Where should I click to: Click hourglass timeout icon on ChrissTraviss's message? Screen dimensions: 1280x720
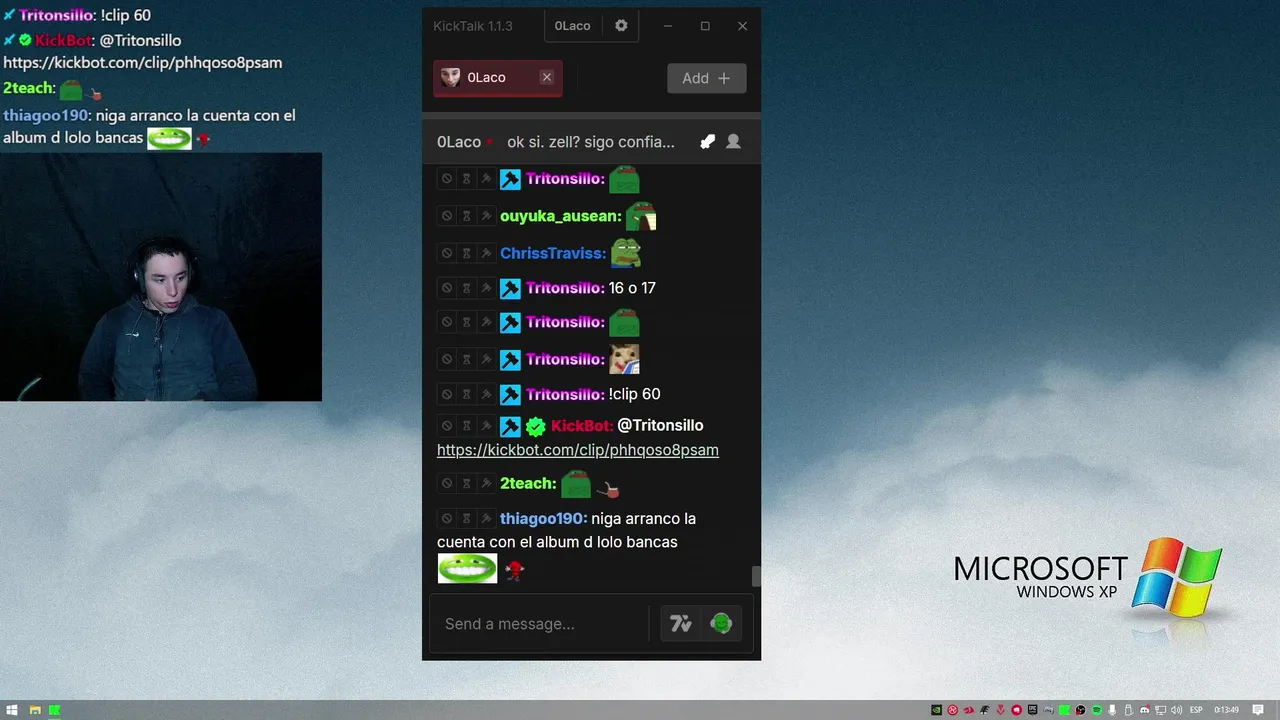click(466, 253)
